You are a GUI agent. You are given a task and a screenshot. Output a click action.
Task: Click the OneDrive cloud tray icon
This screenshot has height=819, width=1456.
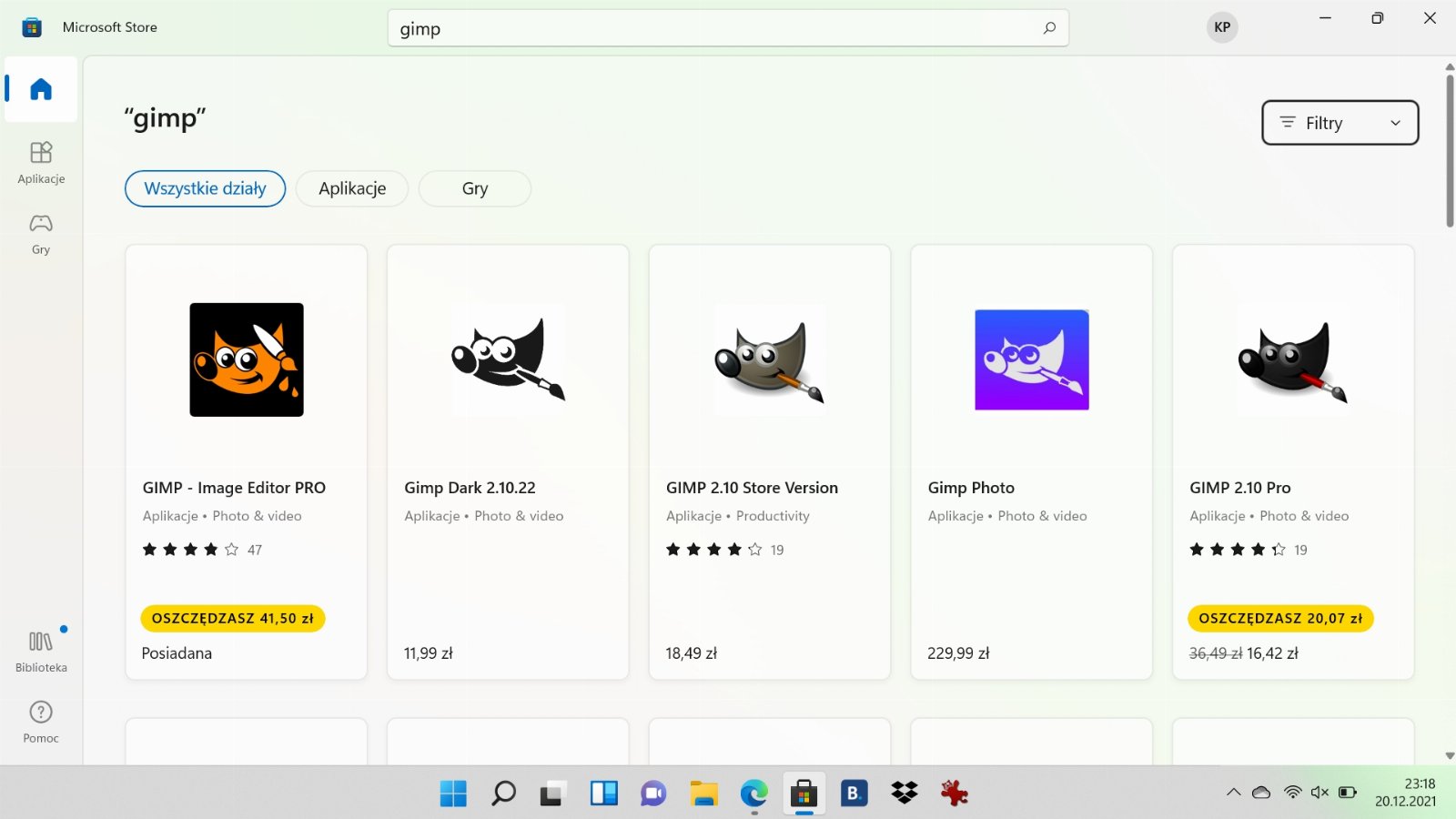(1261, 793)
